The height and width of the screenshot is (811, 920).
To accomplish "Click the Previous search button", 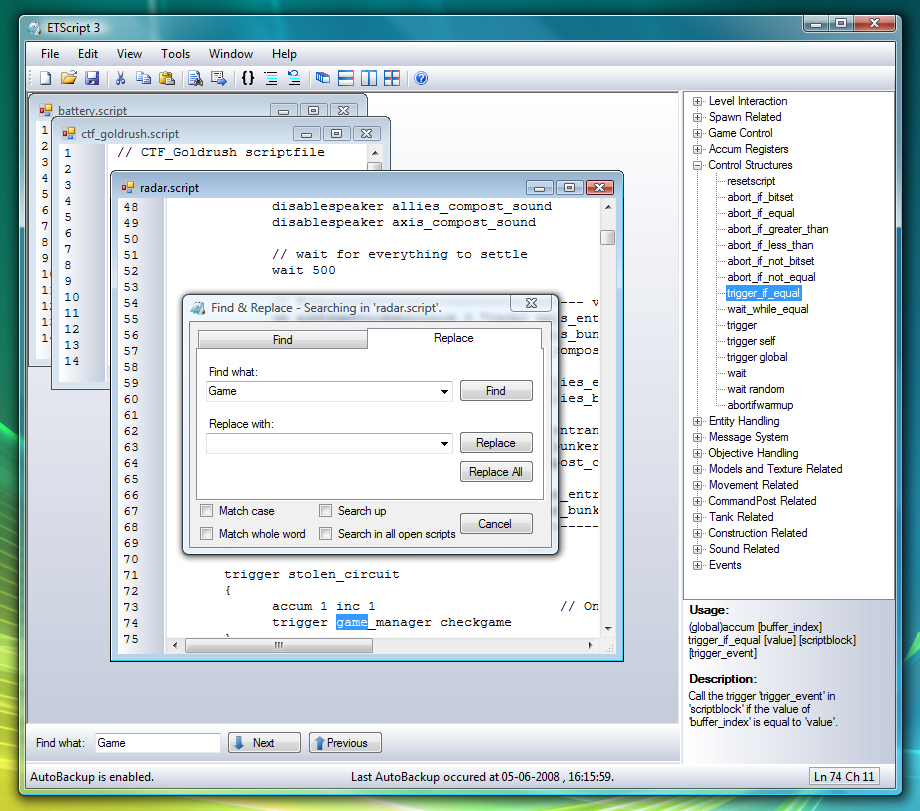I will (345, 742).
